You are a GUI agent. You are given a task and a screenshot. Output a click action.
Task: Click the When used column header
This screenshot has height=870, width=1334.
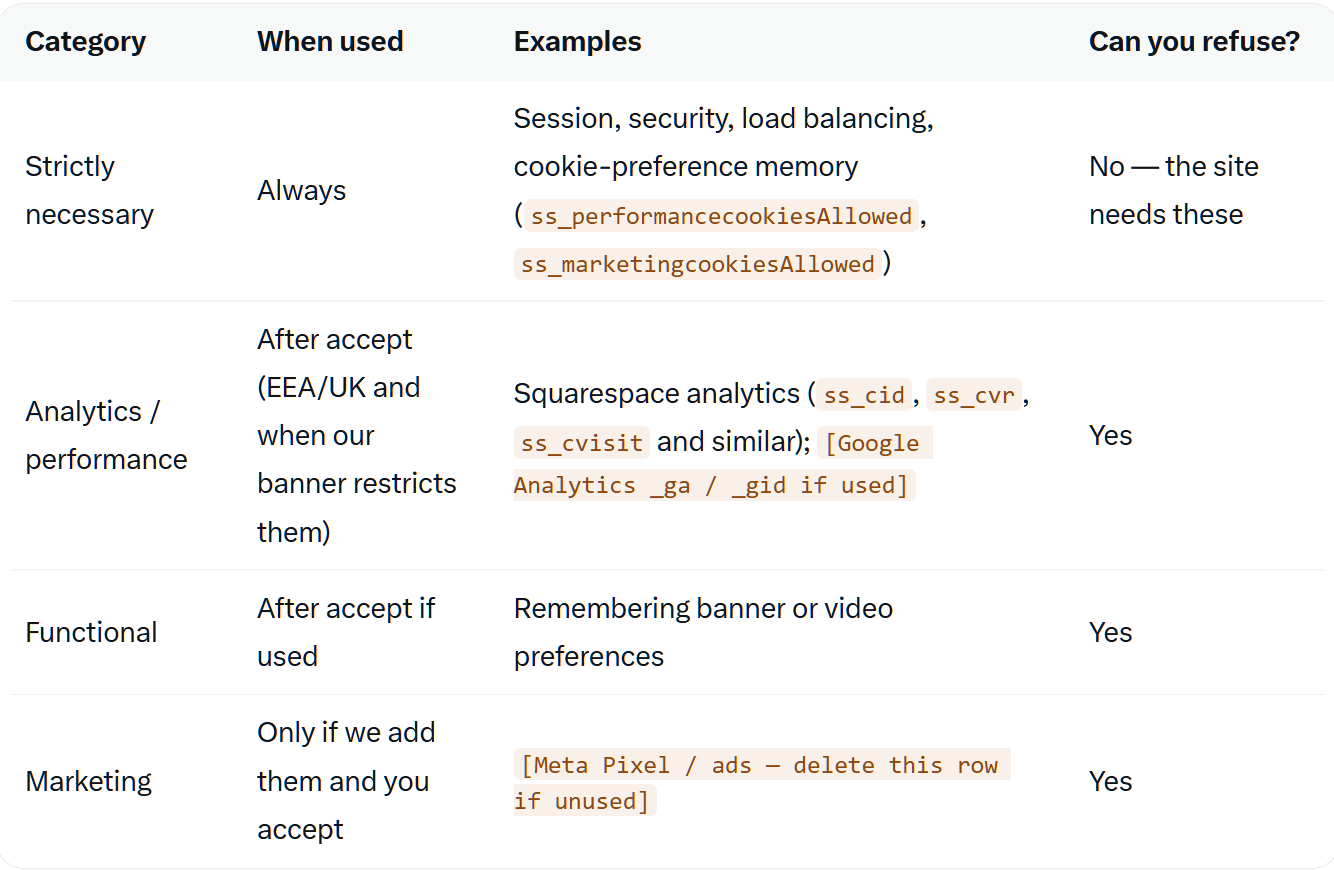(x=330, y=41)
